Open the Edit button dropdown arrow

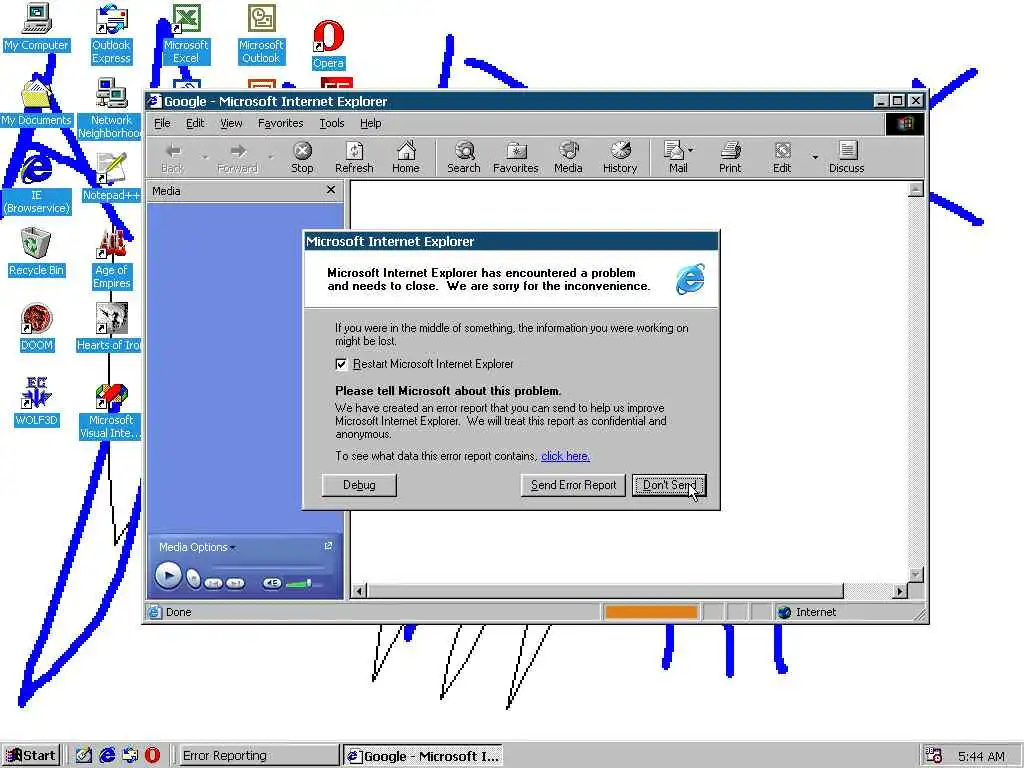pyautogui.click(x=814, y=157)
